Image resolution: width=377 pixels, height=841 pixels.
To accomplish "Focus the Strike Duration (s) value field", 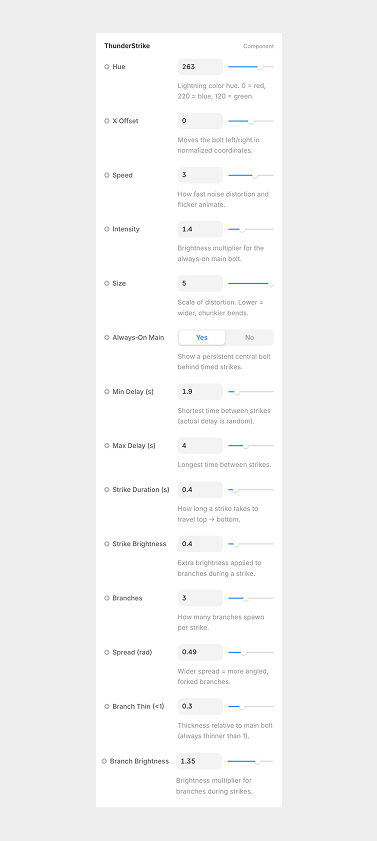I will (x=200, y=490).
